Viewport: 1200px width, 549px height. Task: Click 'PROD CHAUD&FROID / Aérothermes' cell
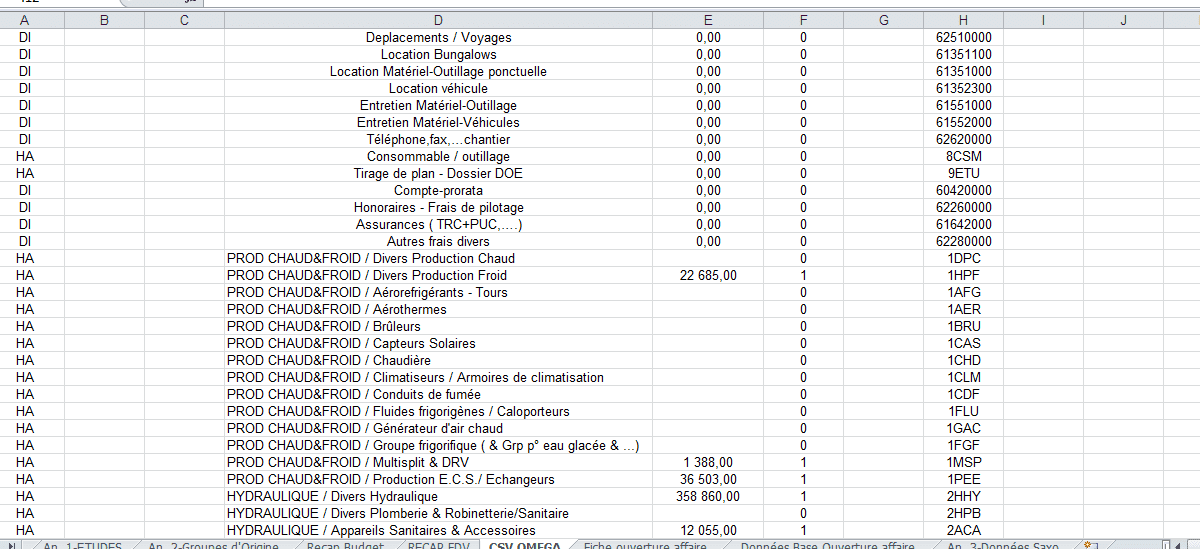pos(438,309)
